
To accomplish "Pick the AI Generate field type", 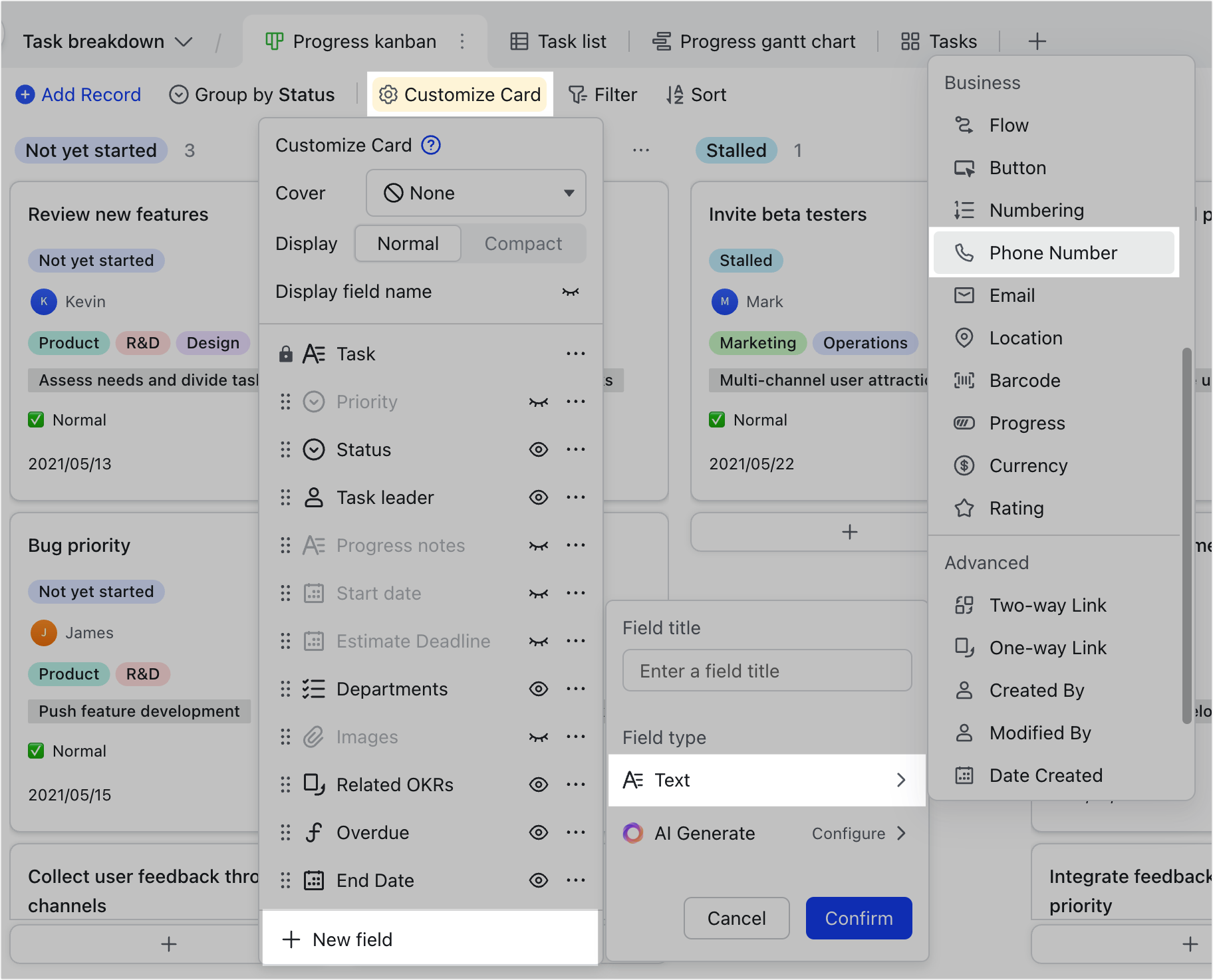I will tap(704, 833).
